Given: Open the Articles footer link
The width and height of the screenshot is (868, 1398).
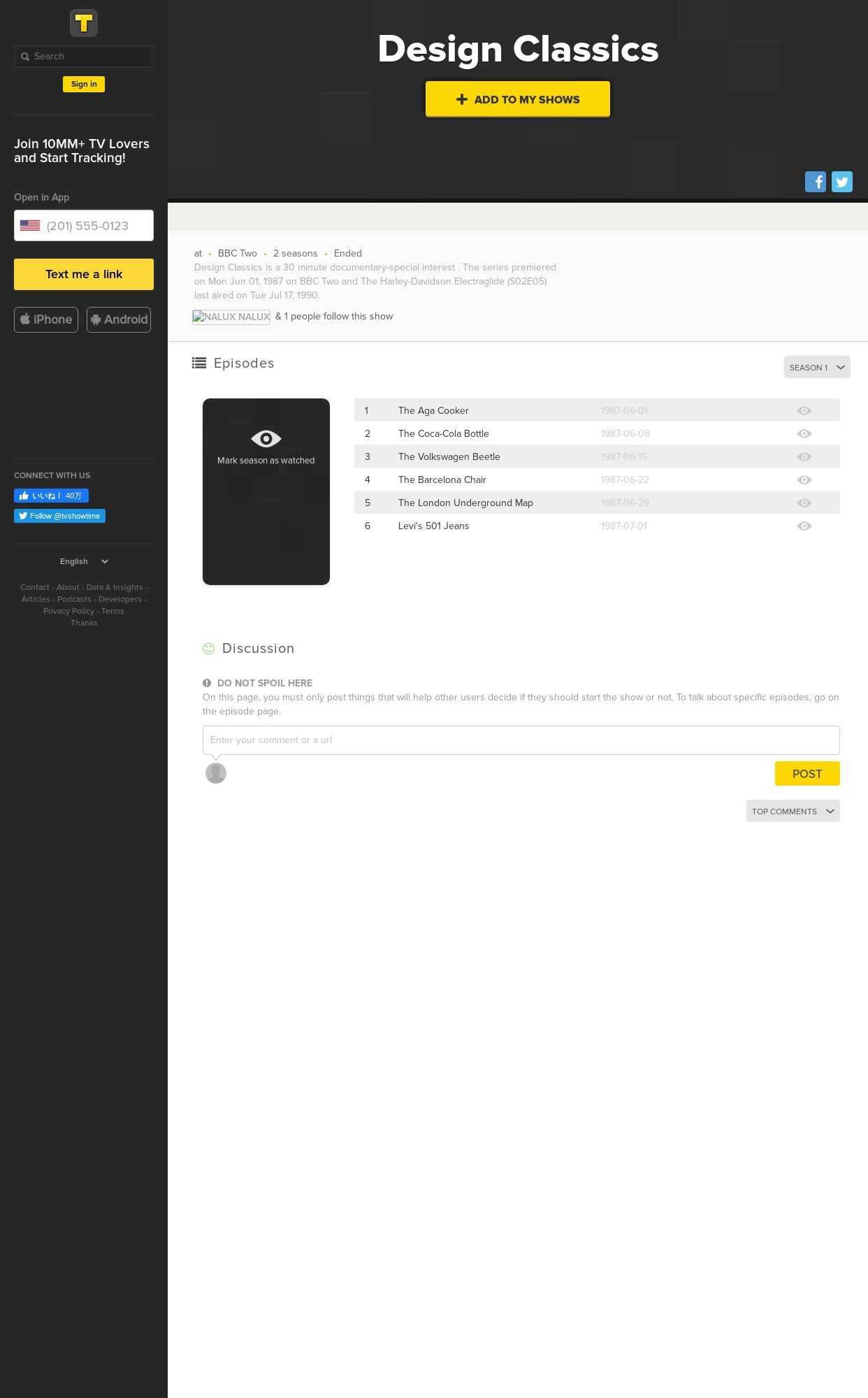Looking at the screenshot, I should coord(36,599).
